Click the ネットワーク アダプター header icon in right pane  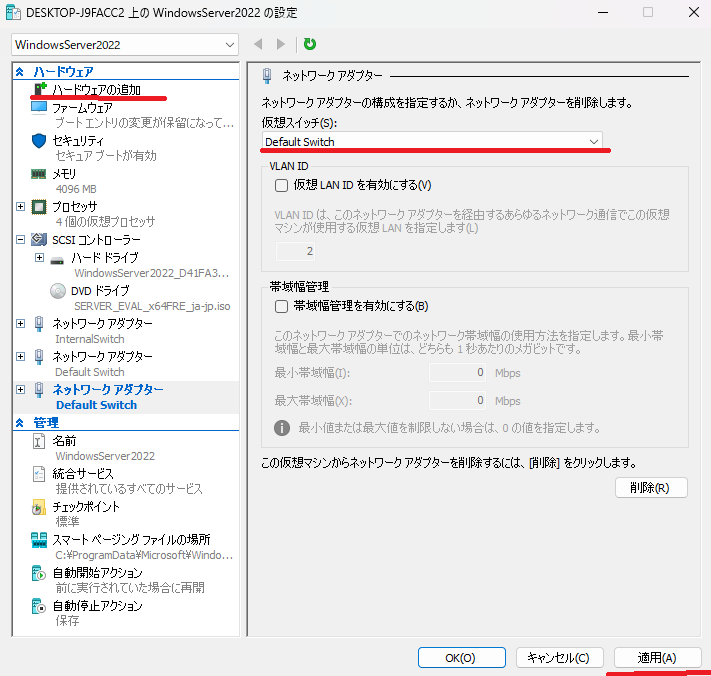coord(267,76)
